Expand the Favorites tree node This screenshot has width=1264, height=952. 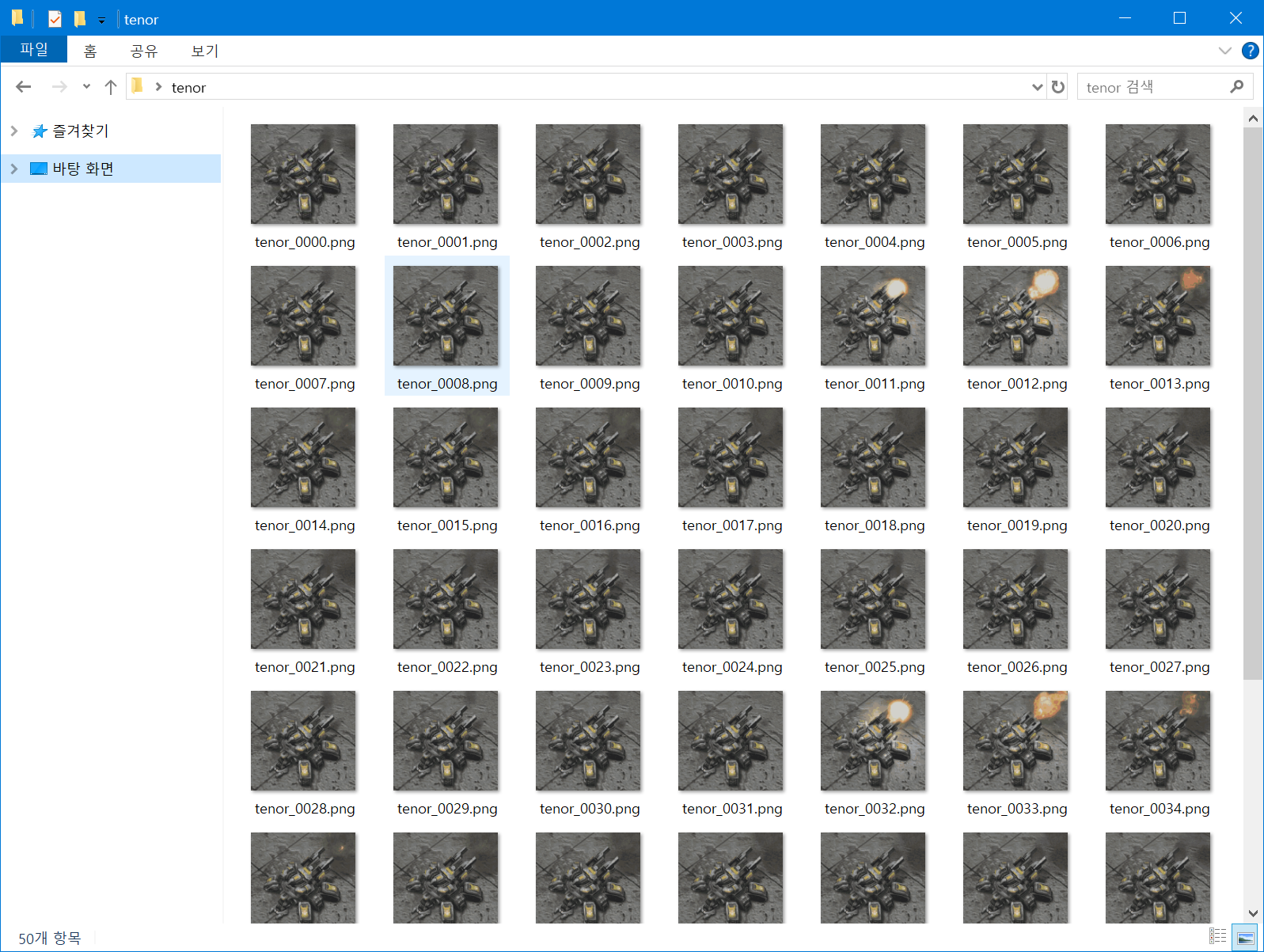pos(13,131)
